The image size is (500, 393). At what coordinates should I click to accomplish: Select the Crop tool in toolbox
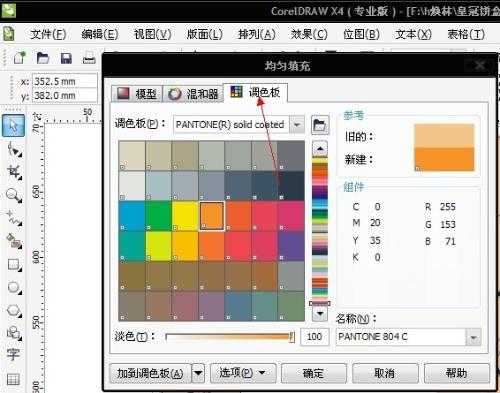(14, 172)
